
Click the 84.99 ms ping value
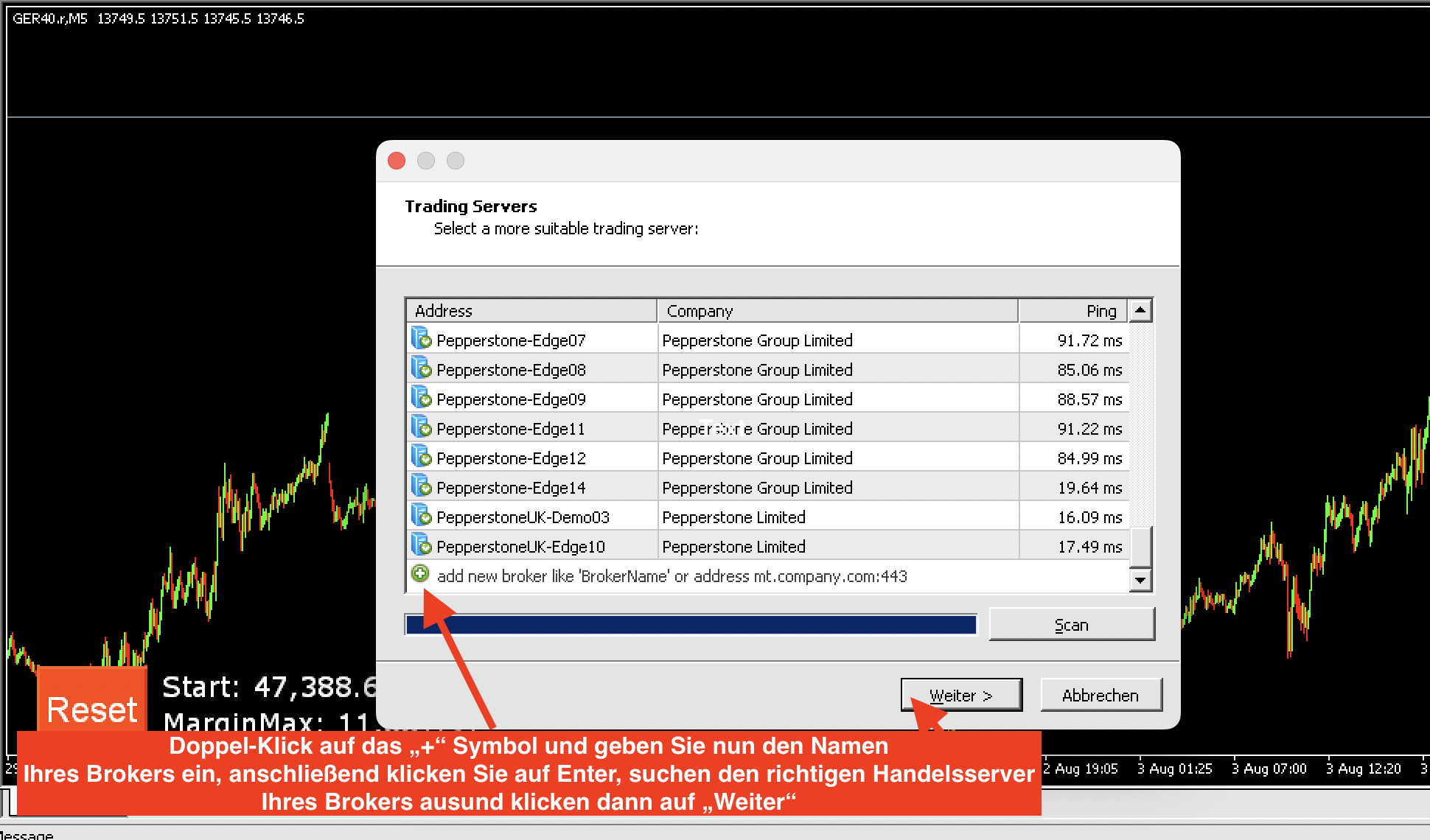point(1089,458)
